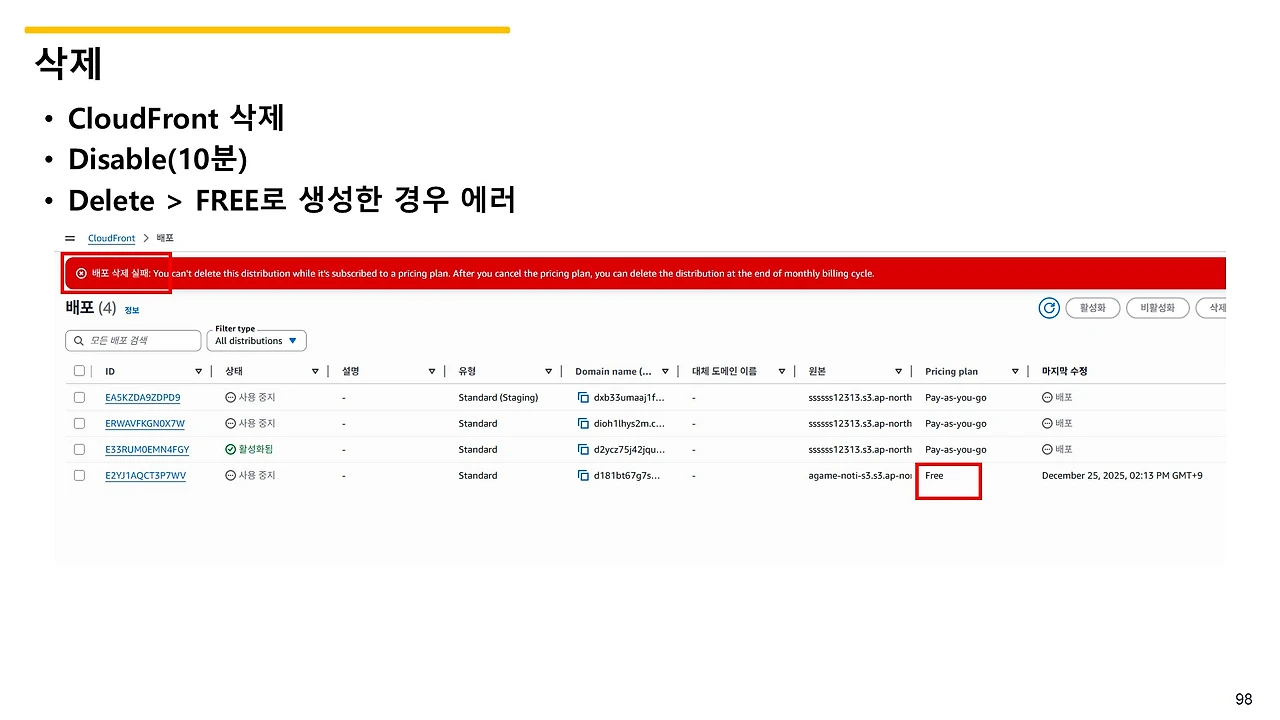Viewport: 1280px width, 720px height.
Task: Click 배포 in the breadcrumb trail
Action: (164, 238)
